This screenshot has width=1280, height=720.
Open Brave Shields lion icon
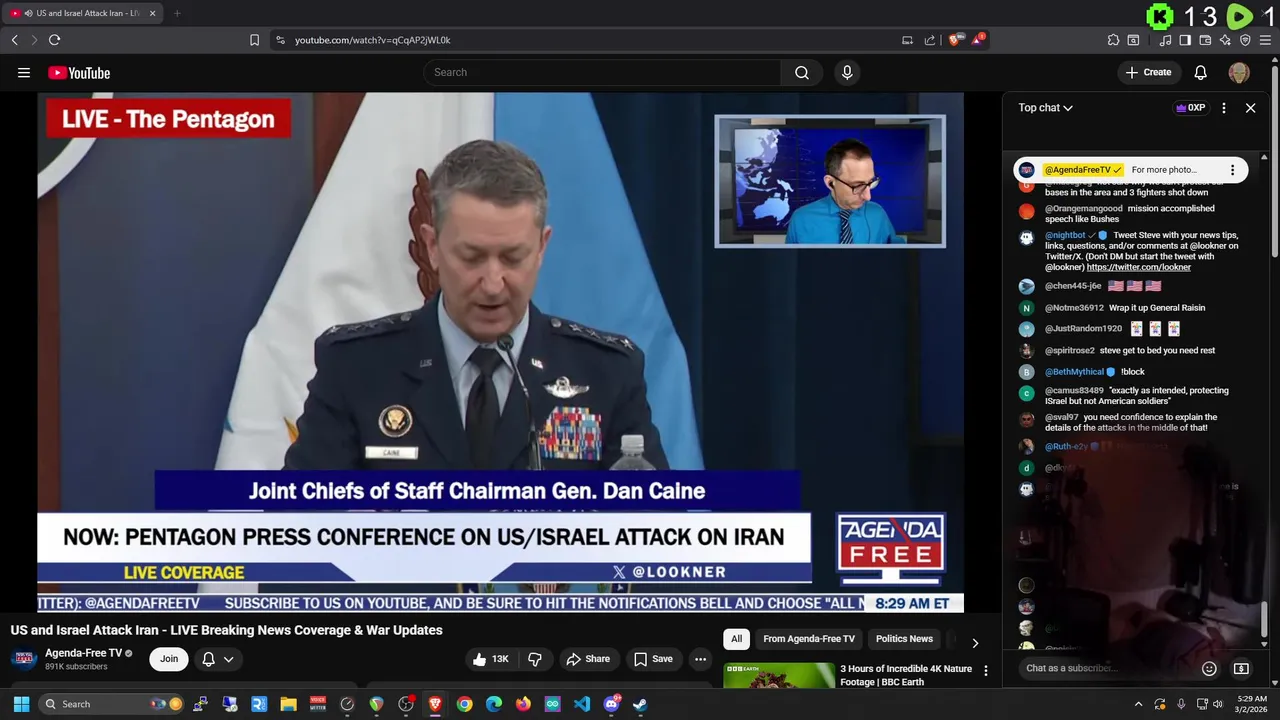[x=955, y=40]
